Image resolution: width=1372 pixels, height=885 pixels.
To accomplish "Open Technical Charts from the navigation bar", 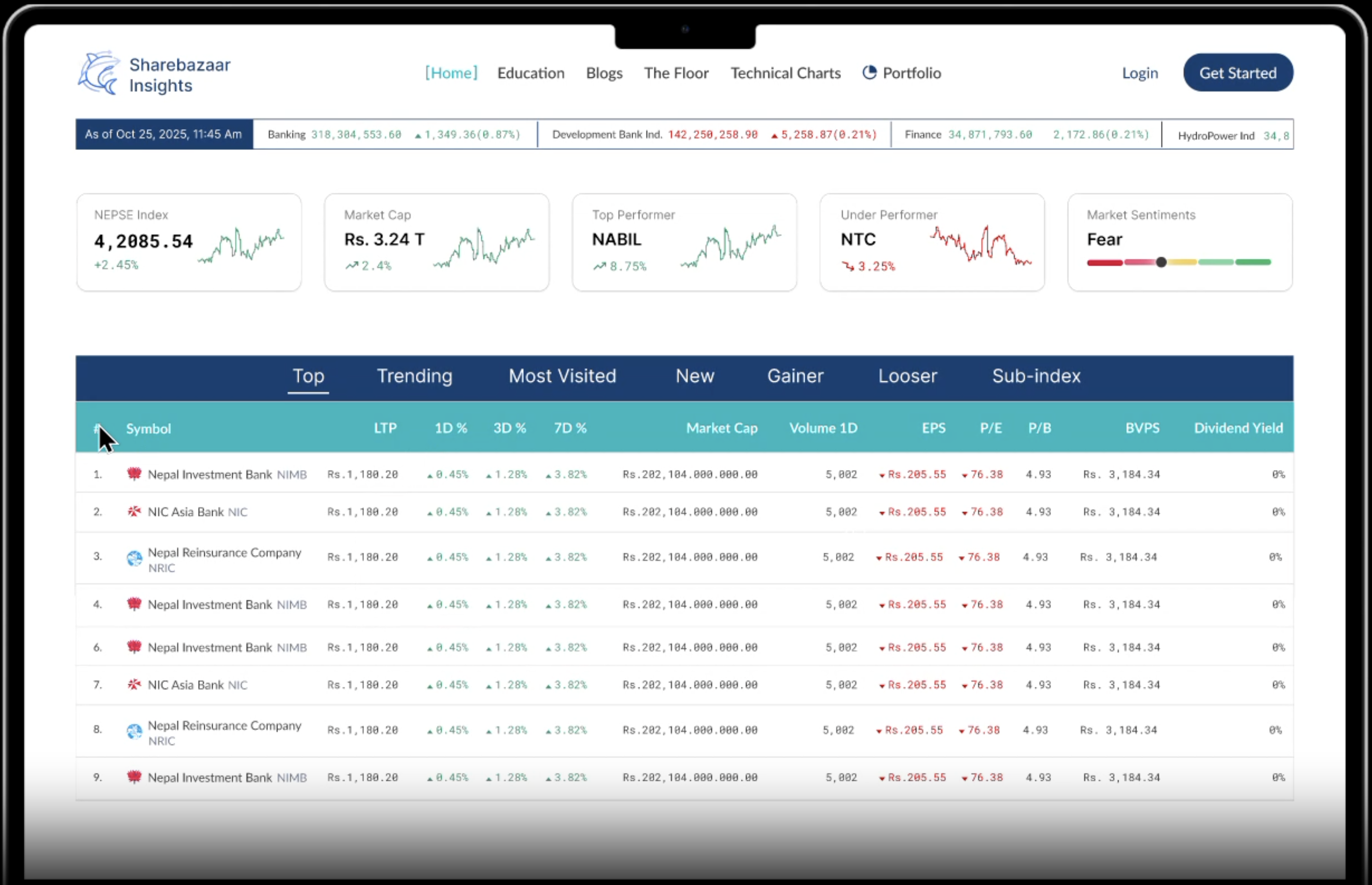I will coord(785,73).
